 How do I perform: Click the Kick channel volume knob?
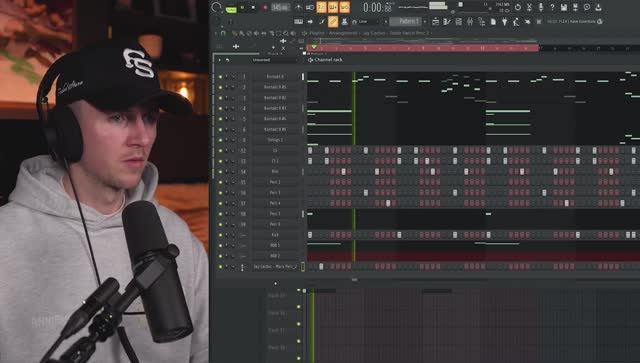pos(233,235)
